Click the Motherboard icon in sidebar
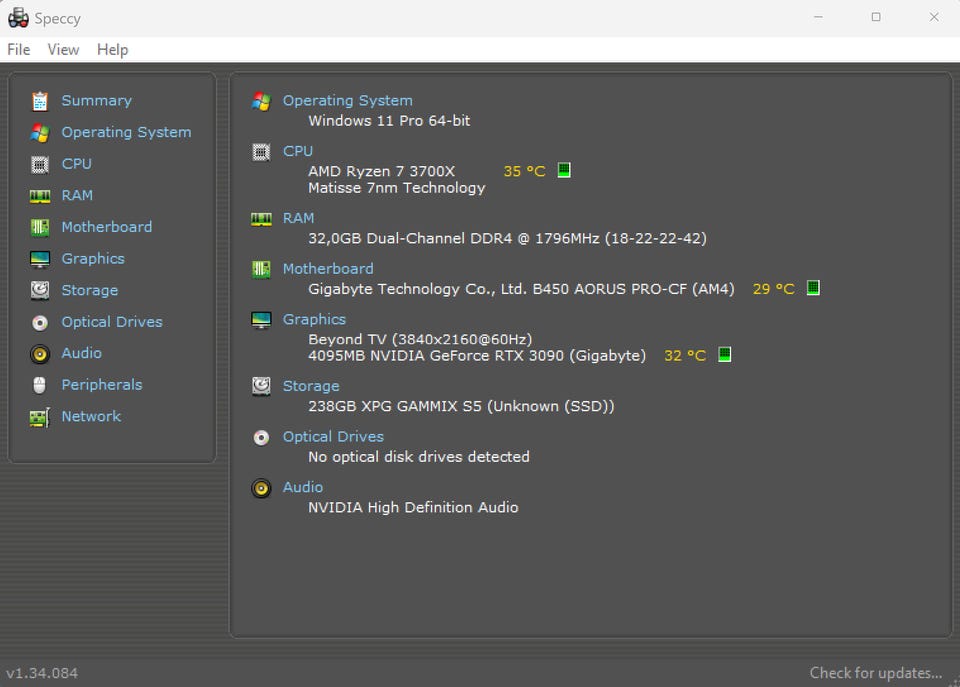This screenshot has height=687, width=960. point(40,227)
